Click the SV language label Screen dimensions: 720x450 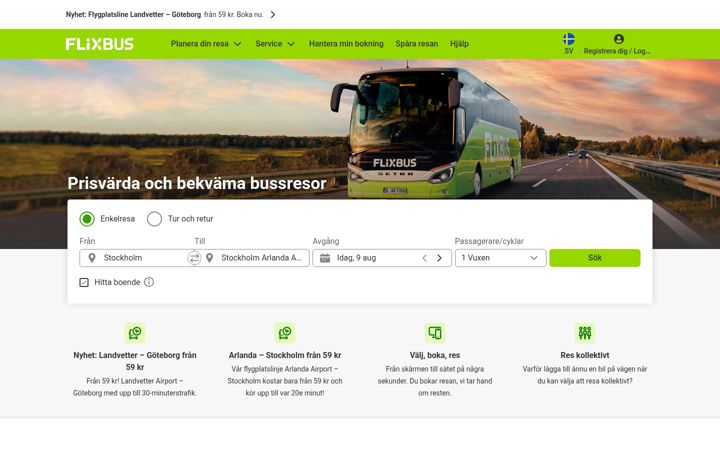(x=568, y=51)
